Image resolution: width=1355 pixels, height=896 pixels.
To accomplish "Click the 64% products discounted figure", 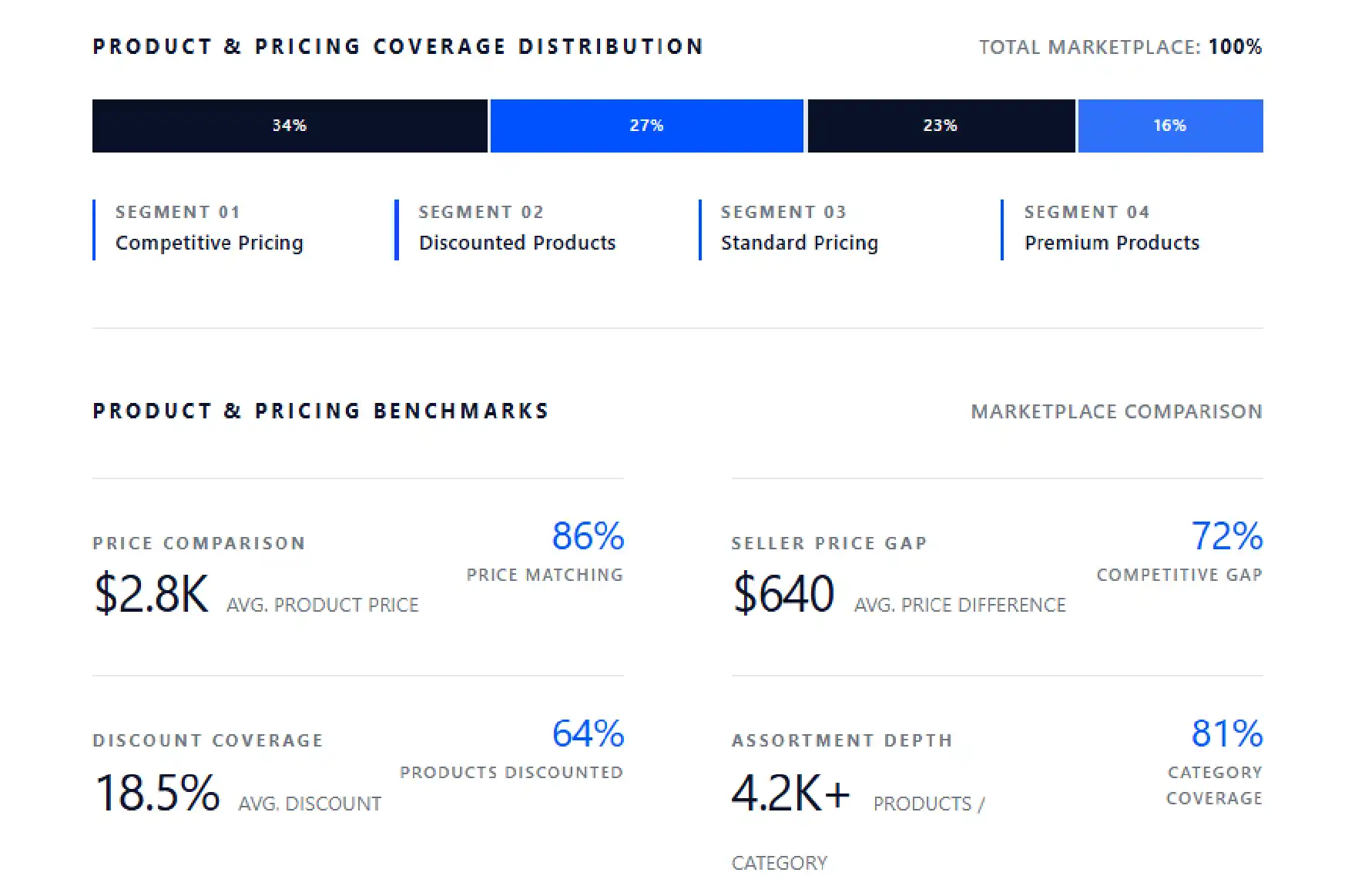I will (588, 733).
